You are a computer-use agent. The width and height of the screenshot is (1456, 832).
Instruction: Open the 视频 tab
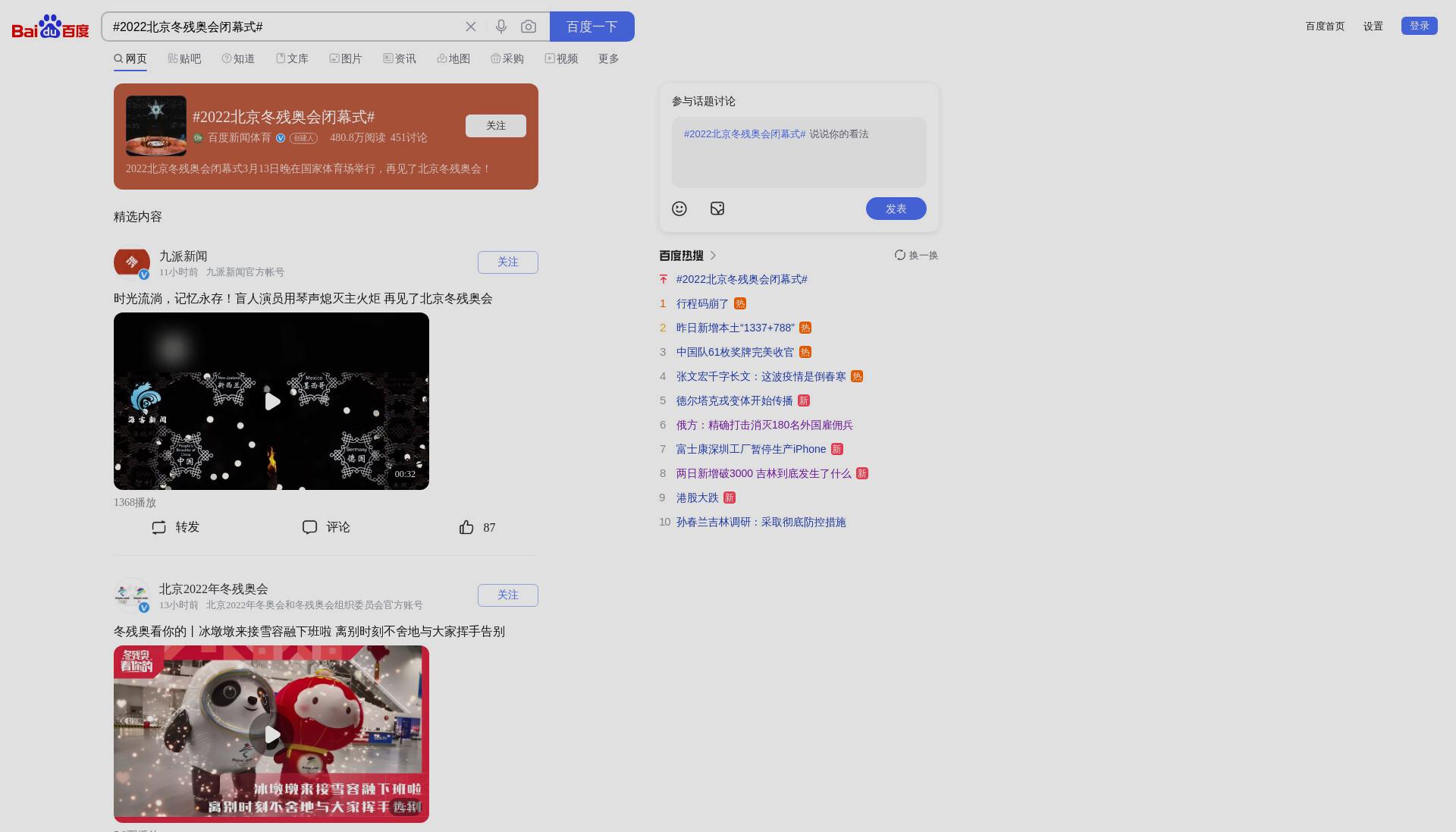561,58
